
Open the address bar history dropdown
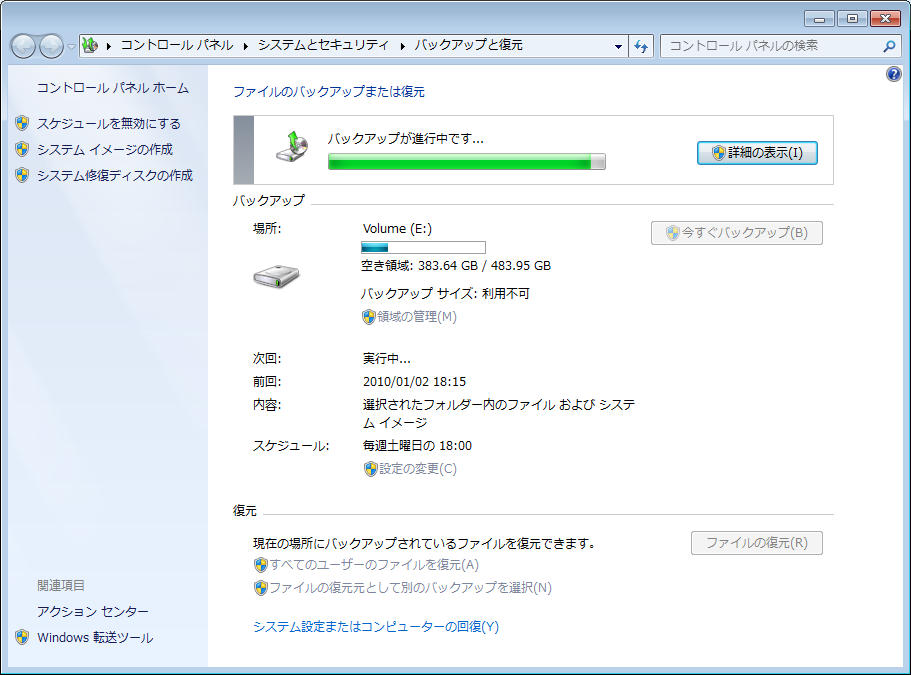tap(618, 46)
